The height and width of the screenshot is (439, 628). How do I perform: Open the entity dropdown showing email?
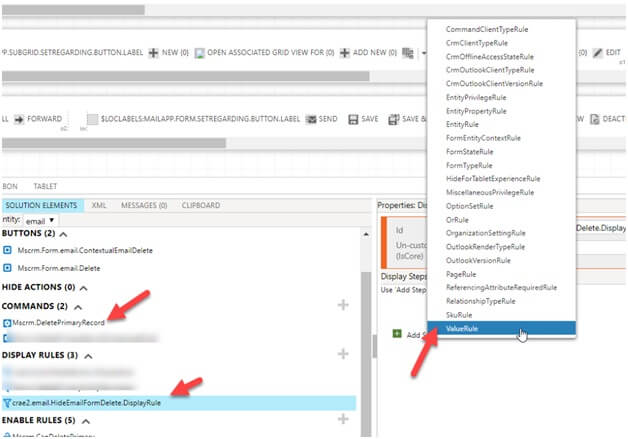point(40,219)
